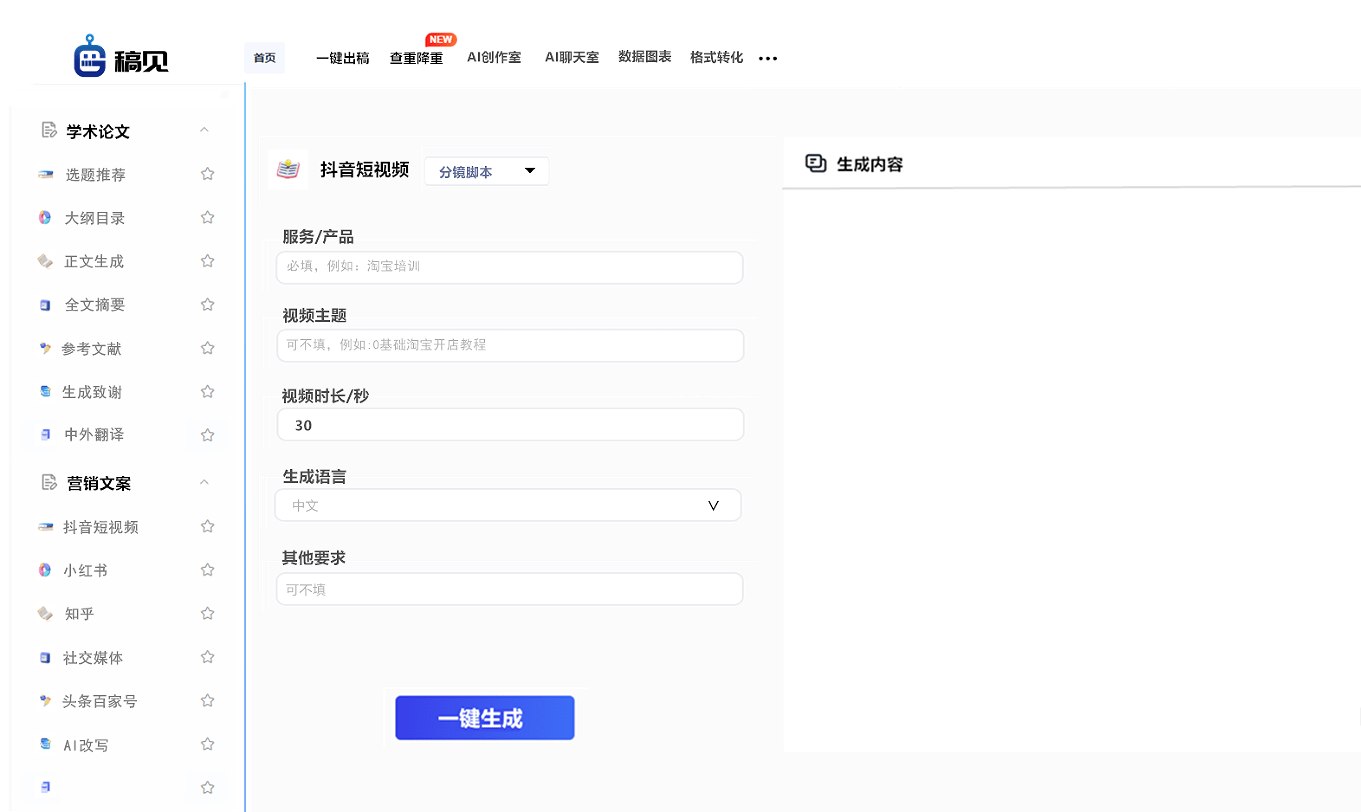This screenshot has width=1361, height=812.
Task: Open the 生成语言 dropdown showing 中文
Action: click(508, 505)
